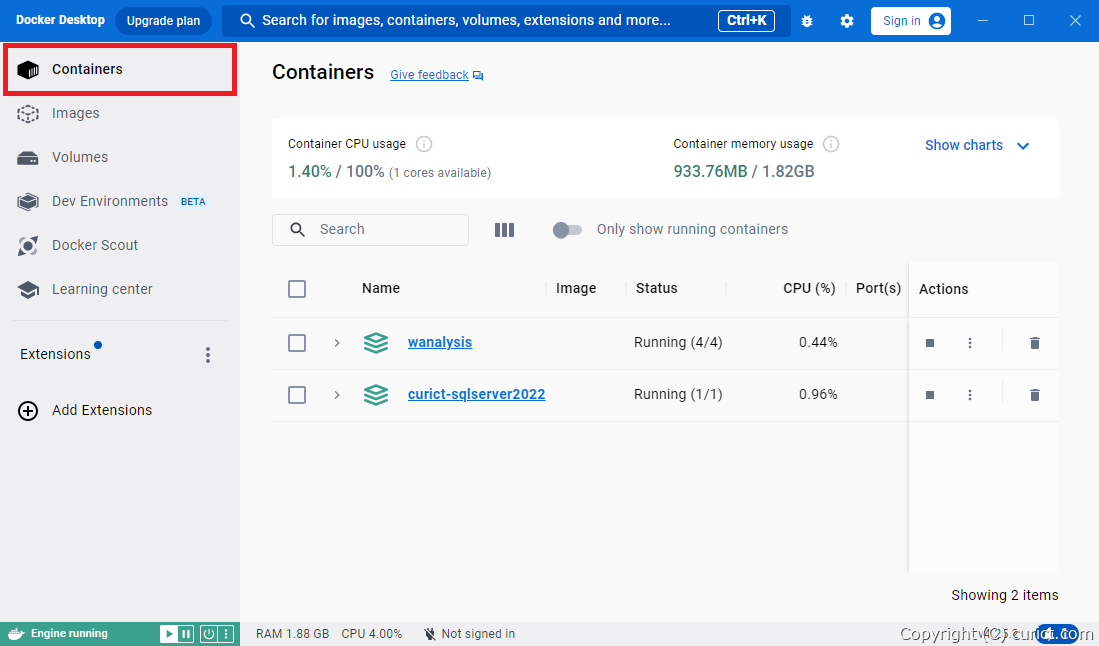Click the Engine running status label
The image size is (1099, 646).
point(69,633)
